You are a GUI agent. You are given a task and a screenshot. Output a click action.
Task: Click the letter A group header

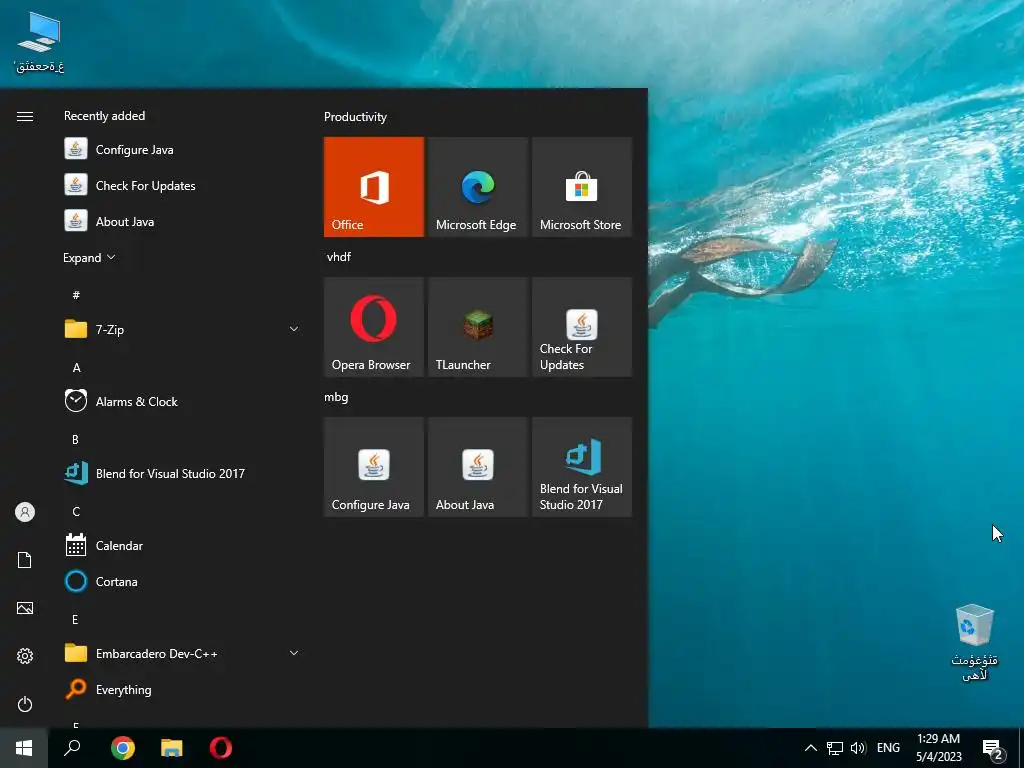coord(76,368)
